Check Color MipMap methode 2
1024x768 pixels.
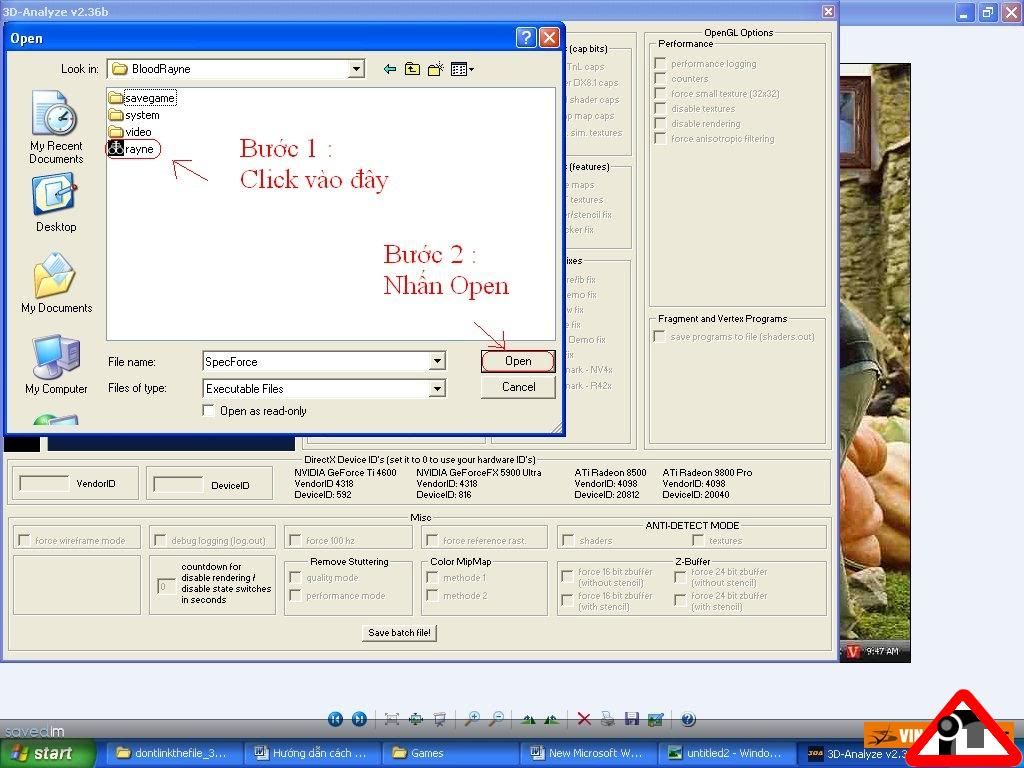coord(432,595)
